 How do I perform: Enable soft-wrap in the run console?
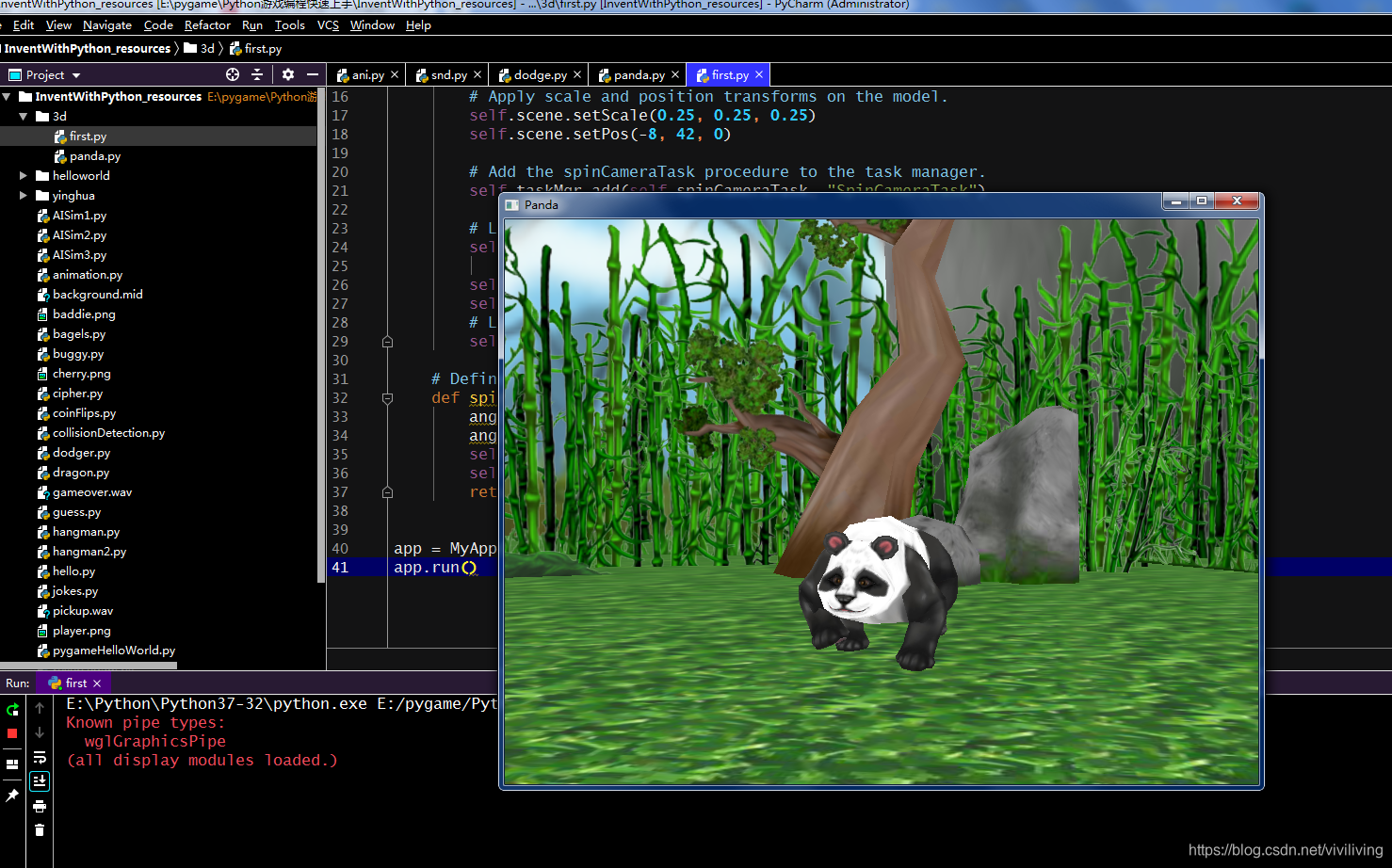pos(39,757)
